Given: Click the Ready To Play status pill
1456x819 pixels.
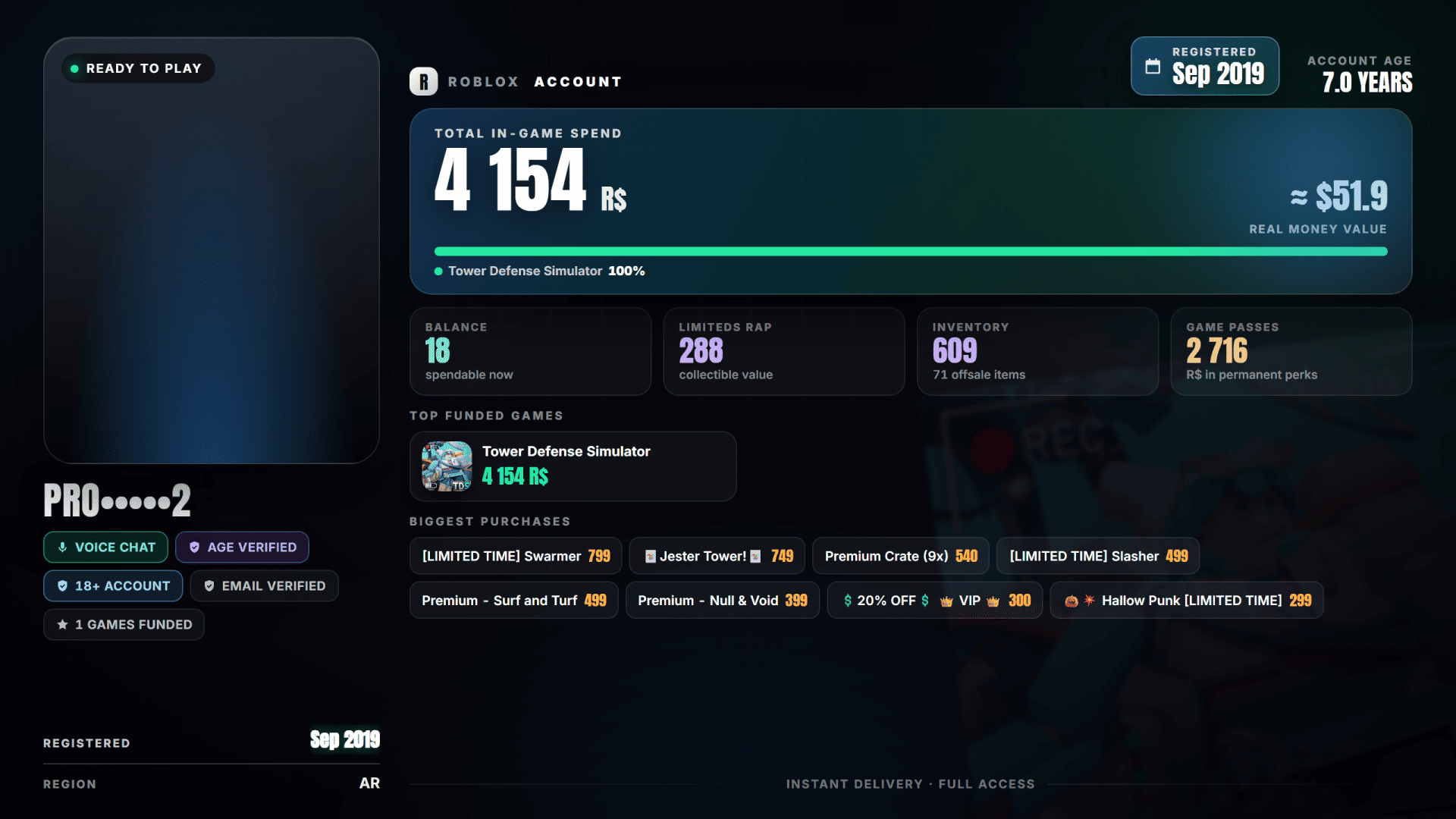Looking at the screenshot, I should click(x=138, y=68).
